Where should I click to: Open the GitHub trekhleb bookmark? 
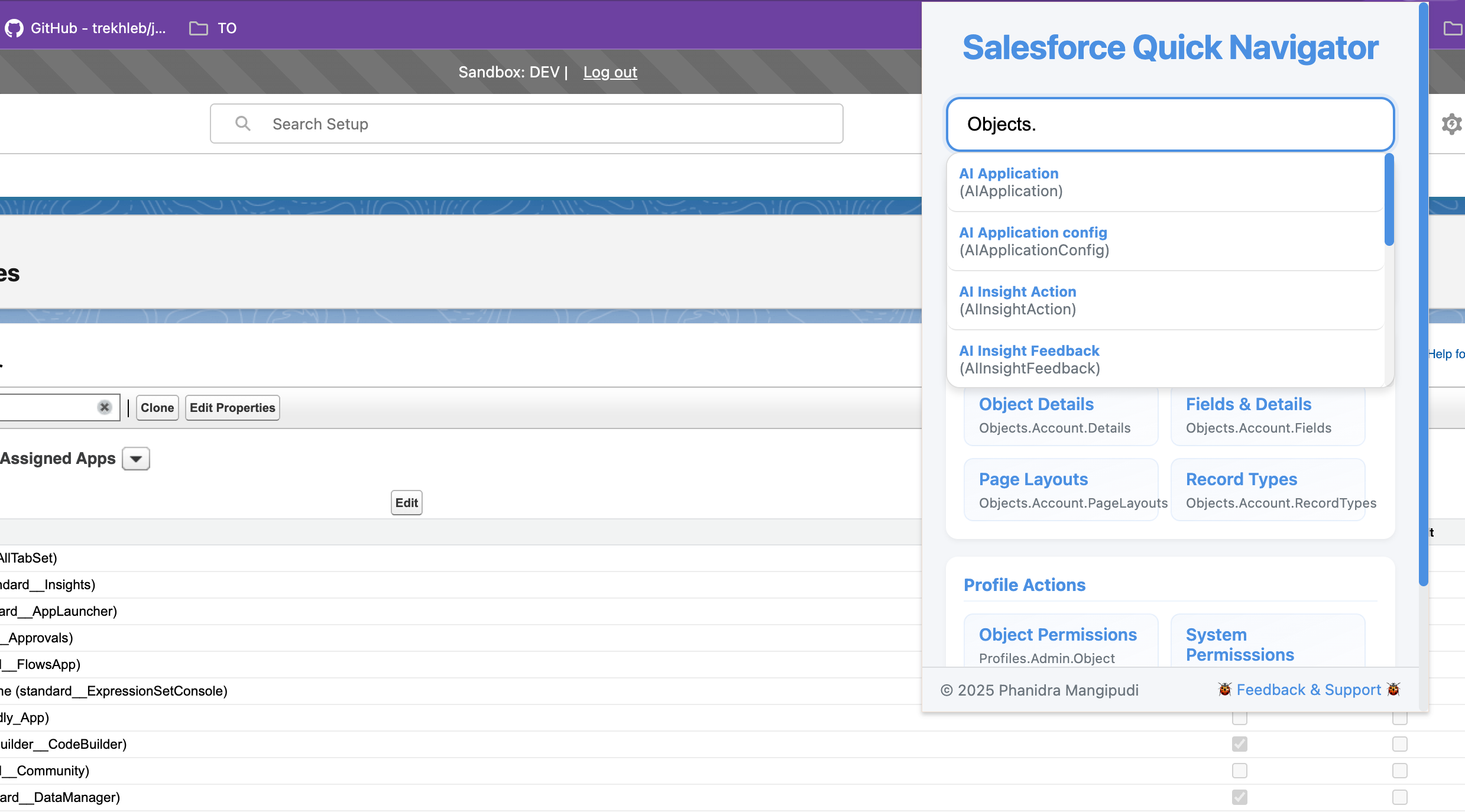coord(86,28)
